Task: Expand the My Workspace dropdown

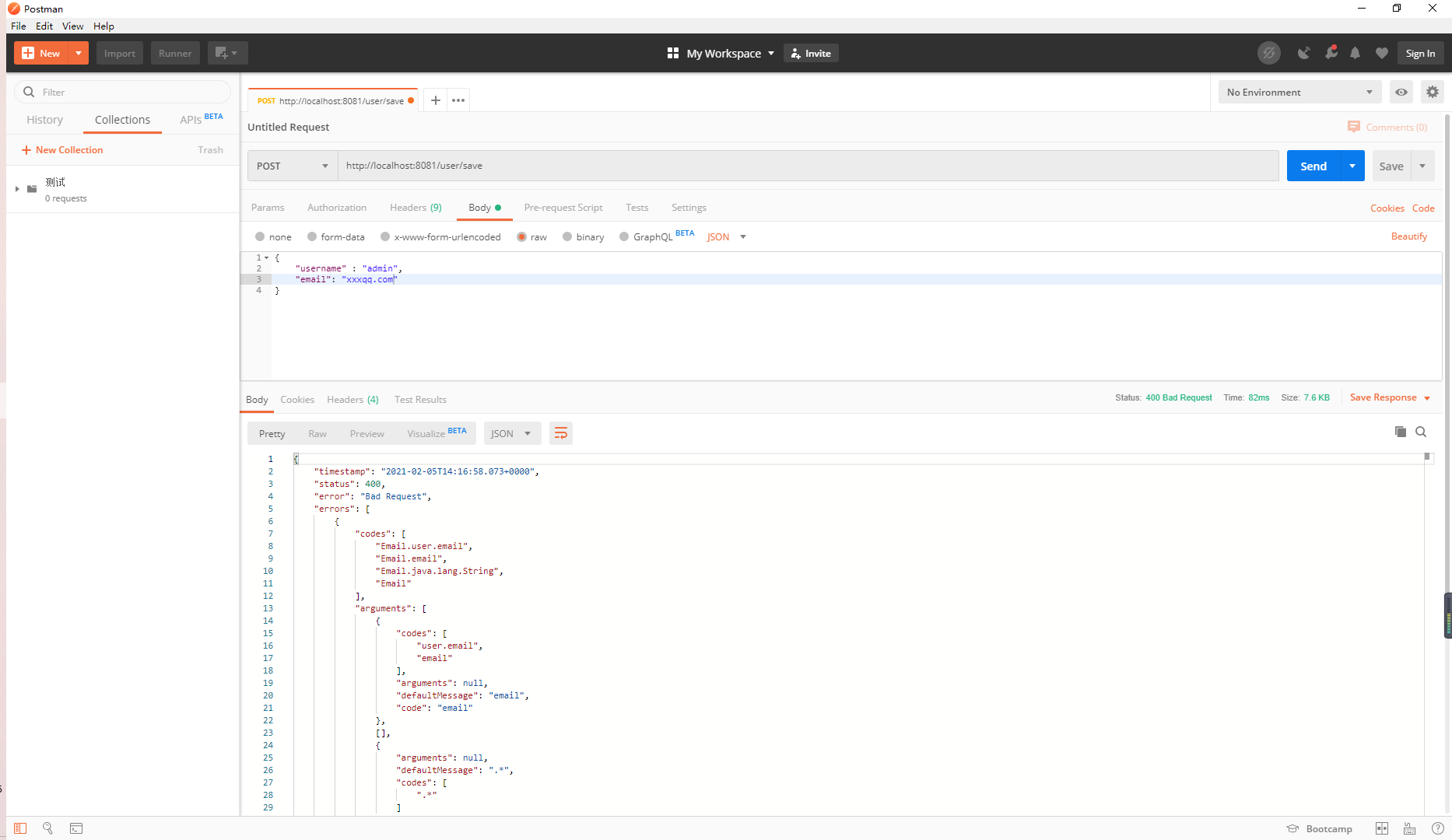Action: click(771, 53)
